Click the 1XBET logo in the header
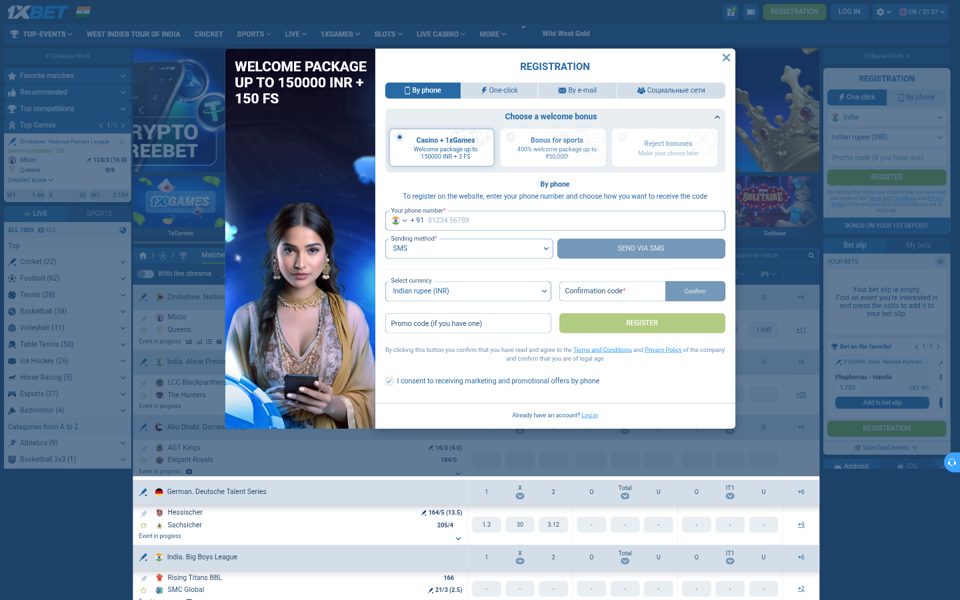The width and height of the screenshot is (960, 600). [38, 12]
